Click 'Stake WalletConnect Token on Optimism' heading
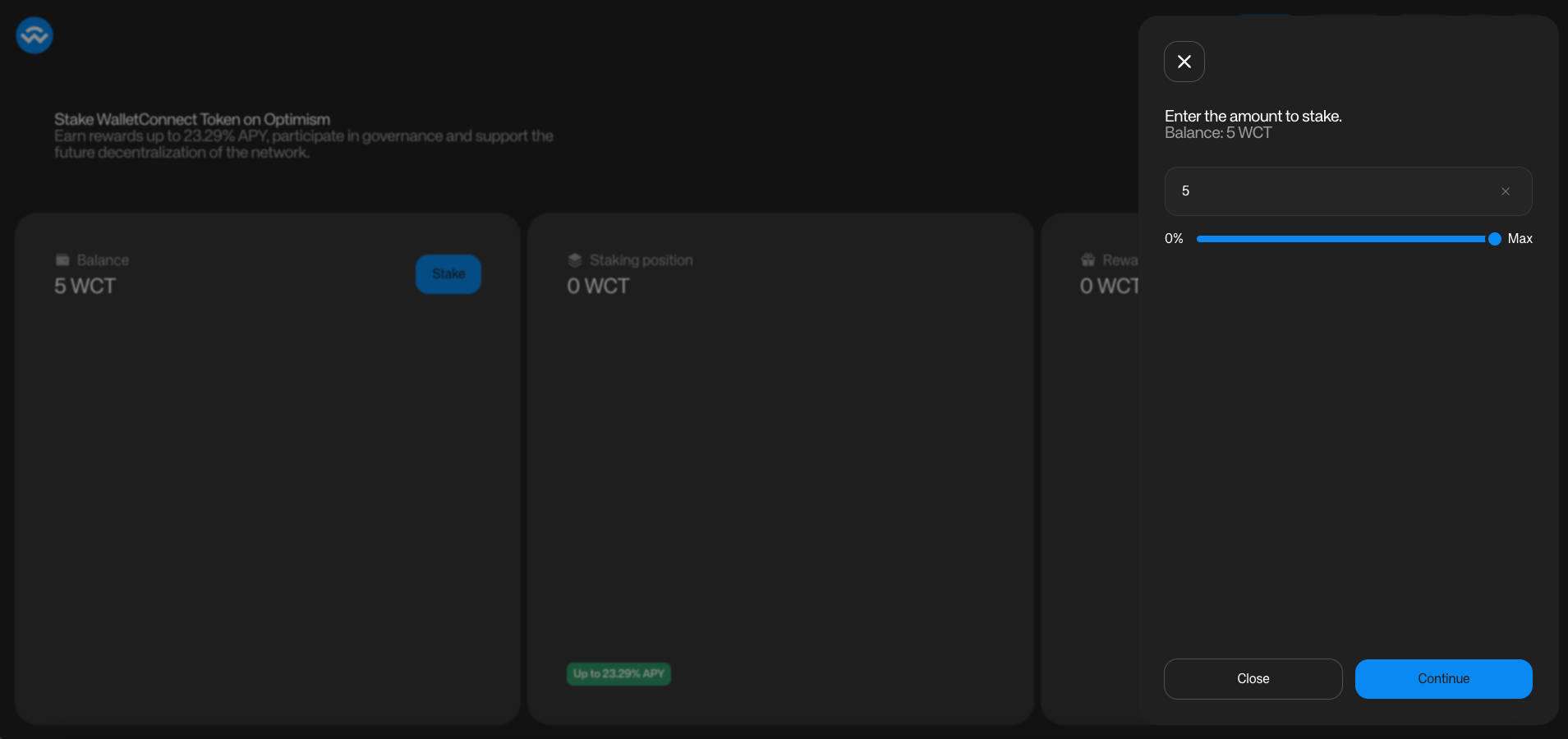 pyautogui.click(x=192, y=119)
